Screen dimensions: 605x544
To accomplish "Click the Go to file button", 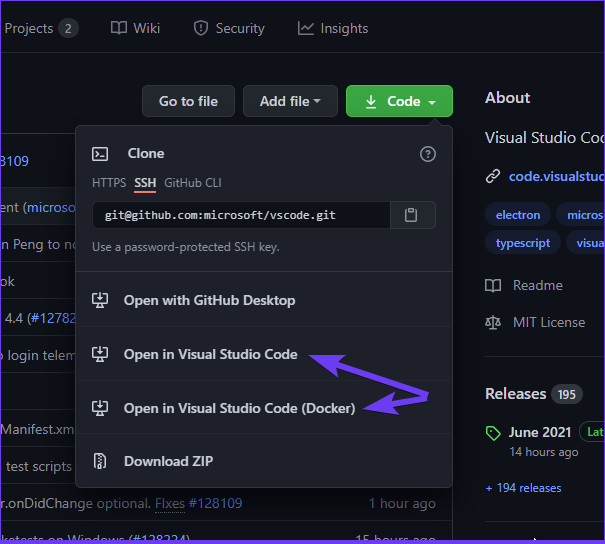I will (188, 101).
